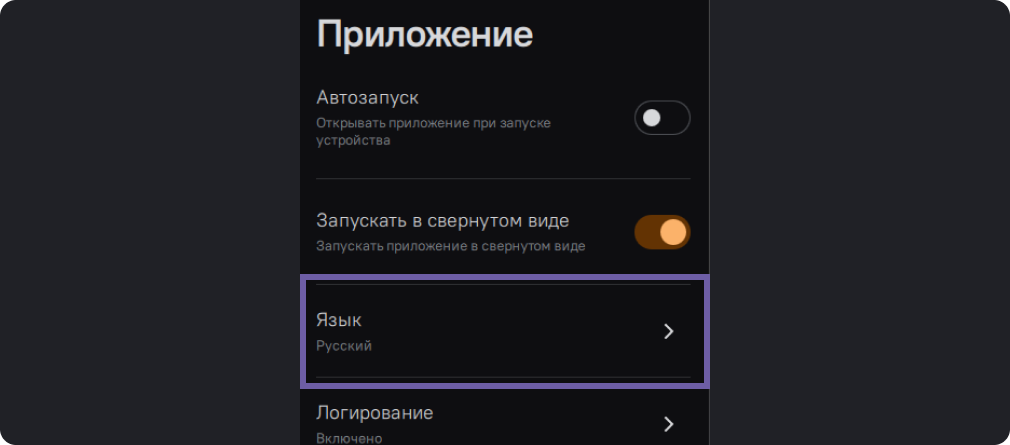Click the Автозапуск setting title
Image resolution: width=1010 pixels, height=445 pixels.
[367, 98]
